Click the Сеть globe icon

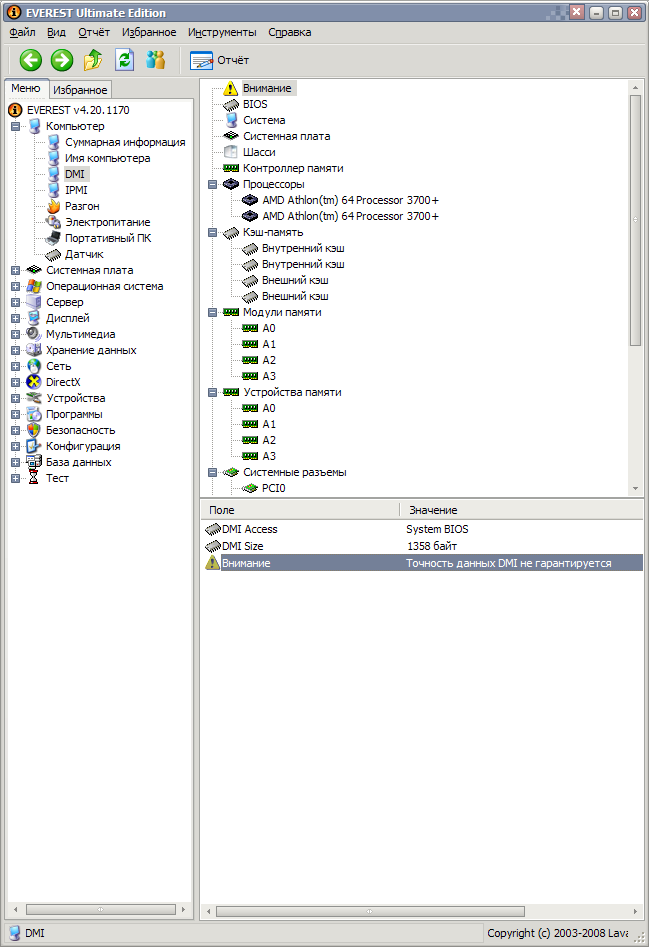(x=34, y=366)
